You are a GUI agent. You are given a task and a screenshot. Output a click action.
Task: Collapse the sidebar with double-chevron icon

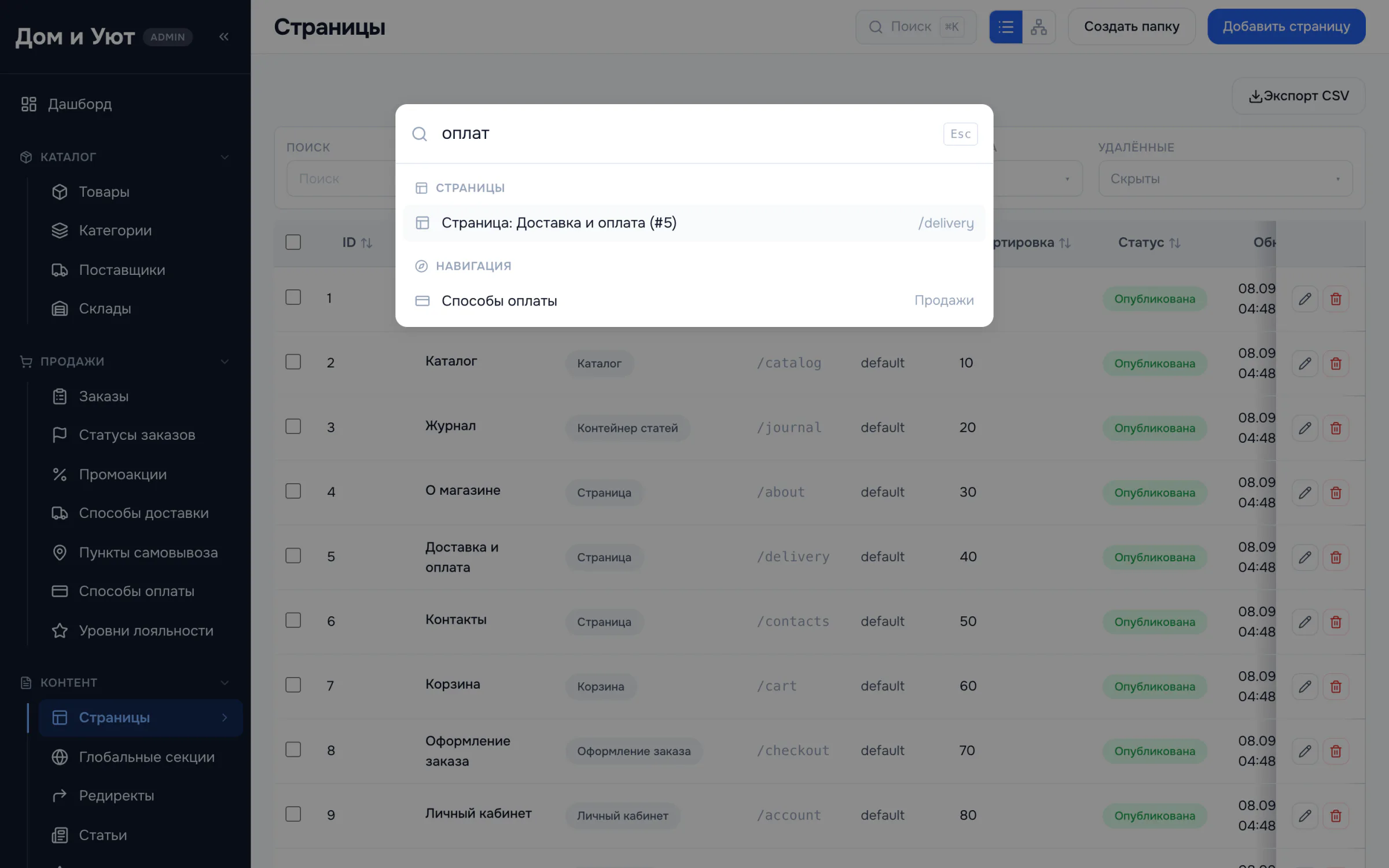(x=224, y=37)
